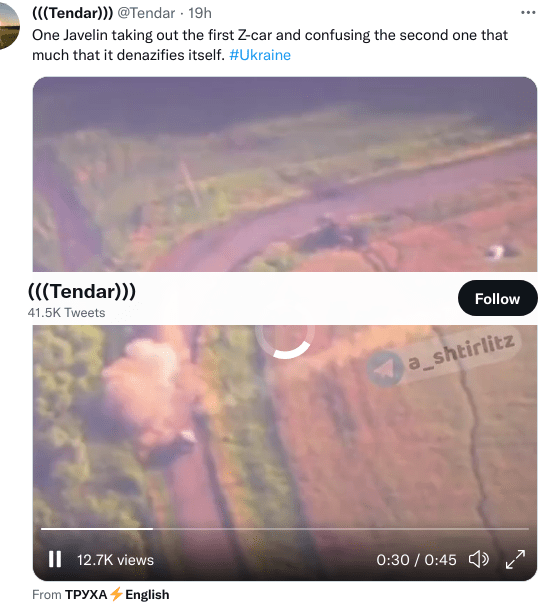Open fullscreen with the expand arrows icon
Image resolution: width=551 pixels, height=613 pixels.
(x=515, y=559)
